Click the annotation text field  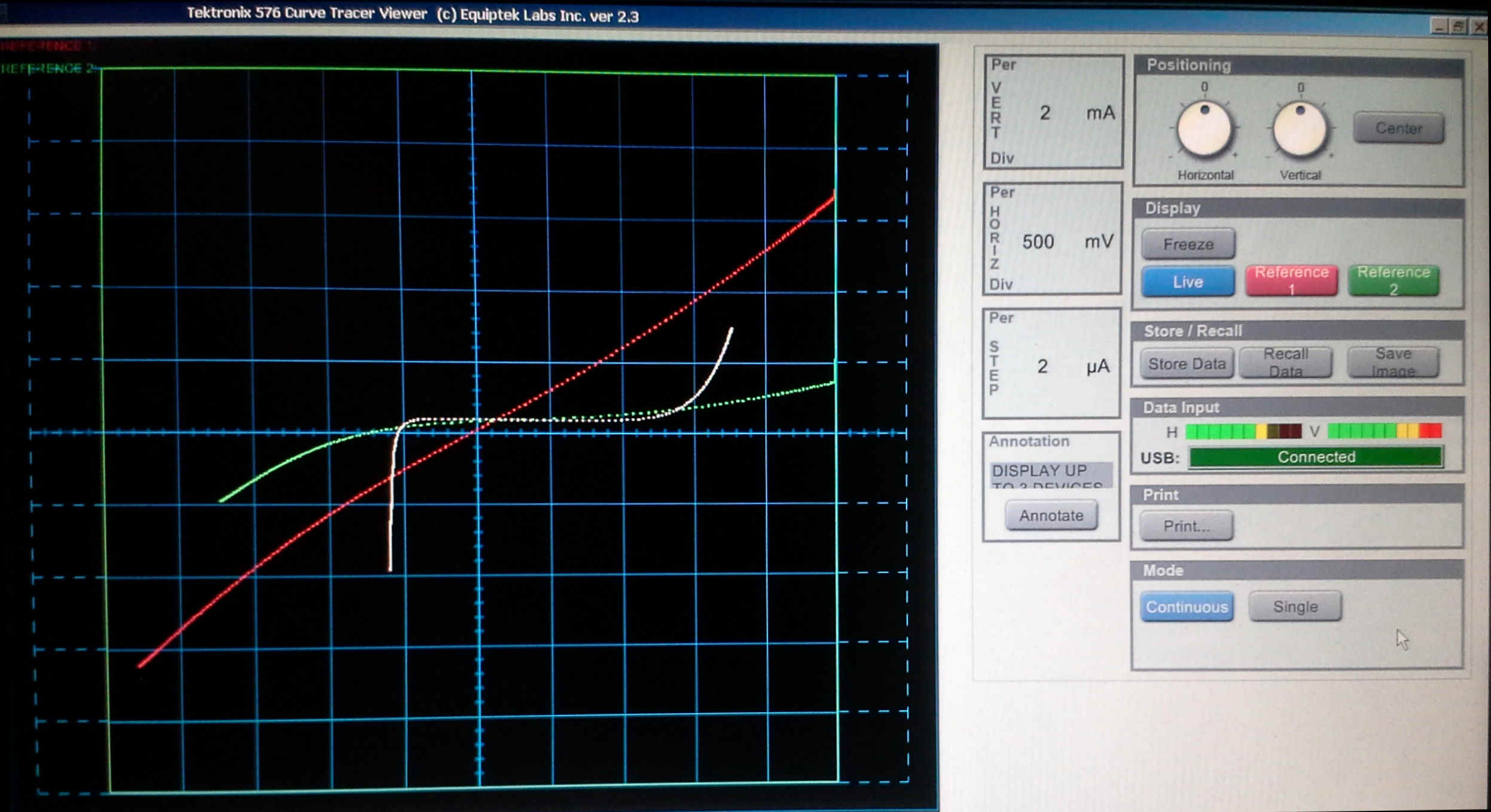pos(1051,475)
